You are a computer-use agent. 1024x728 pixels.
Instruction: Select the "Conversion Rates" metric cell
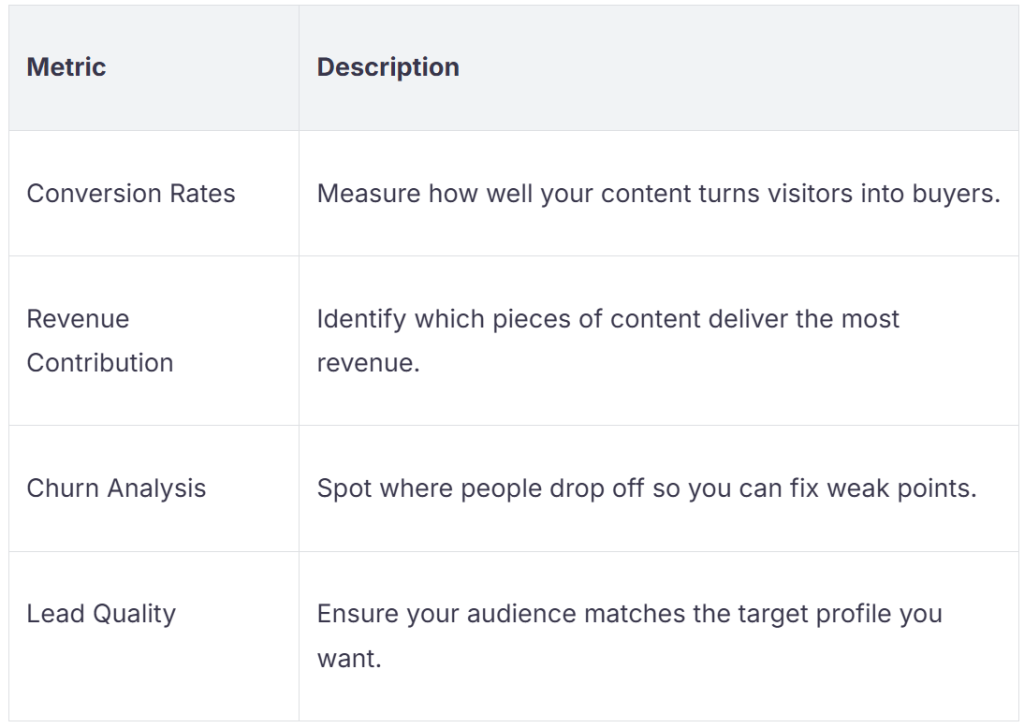131,193
